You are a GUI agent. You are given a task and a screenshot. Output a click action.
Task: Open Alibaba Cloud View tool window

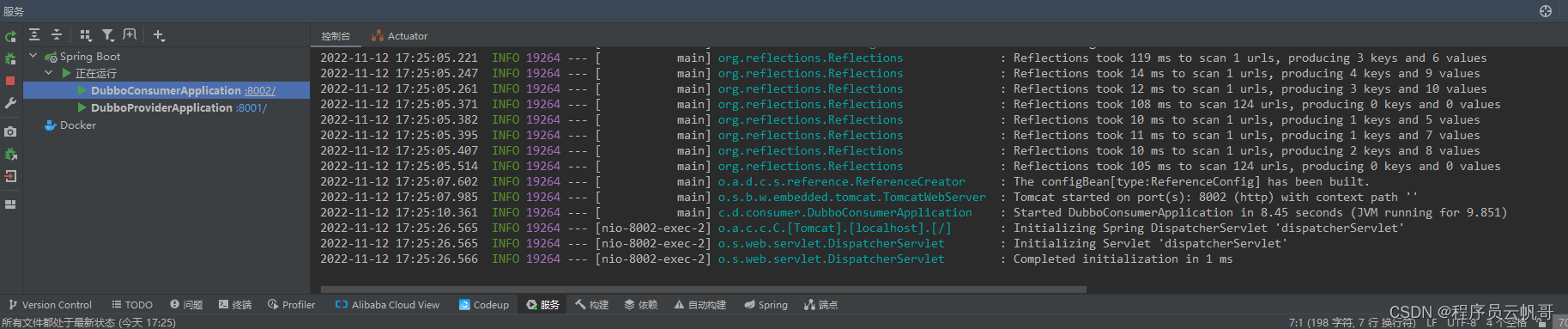pyautogui.click(x=387, y=305)
